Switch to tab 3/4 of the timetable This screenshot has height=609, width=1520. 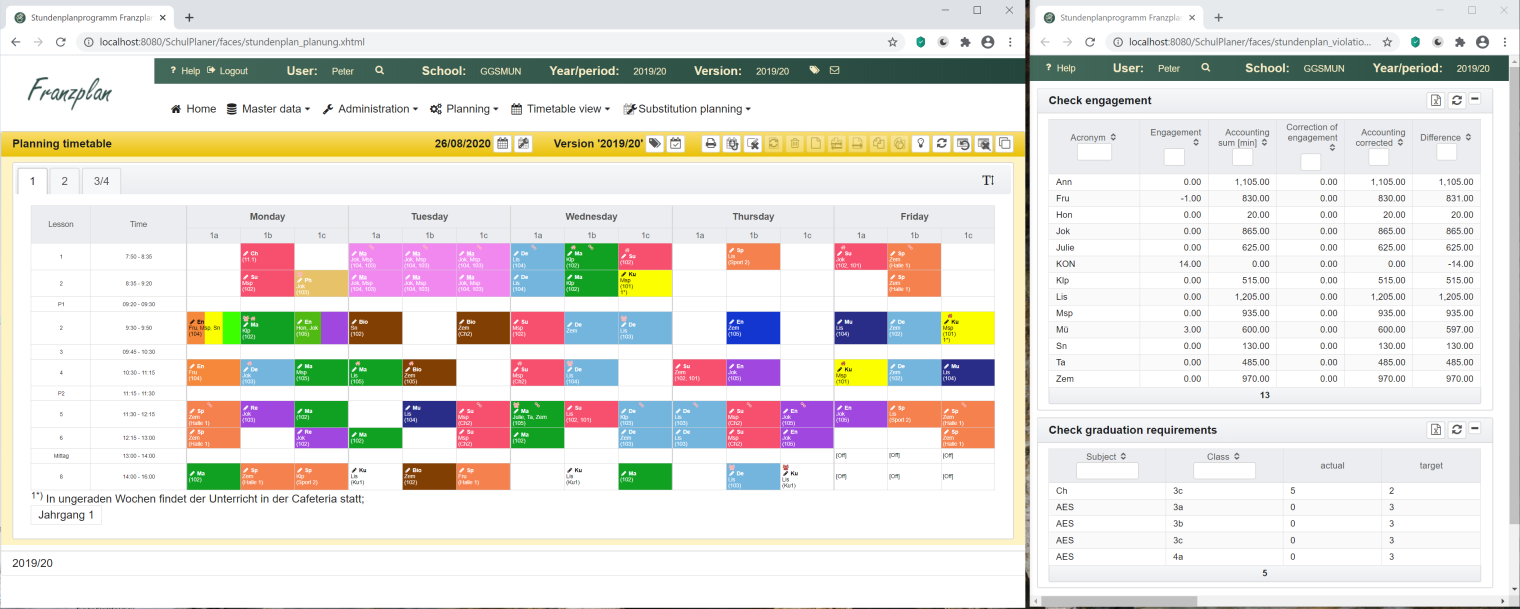101,181
